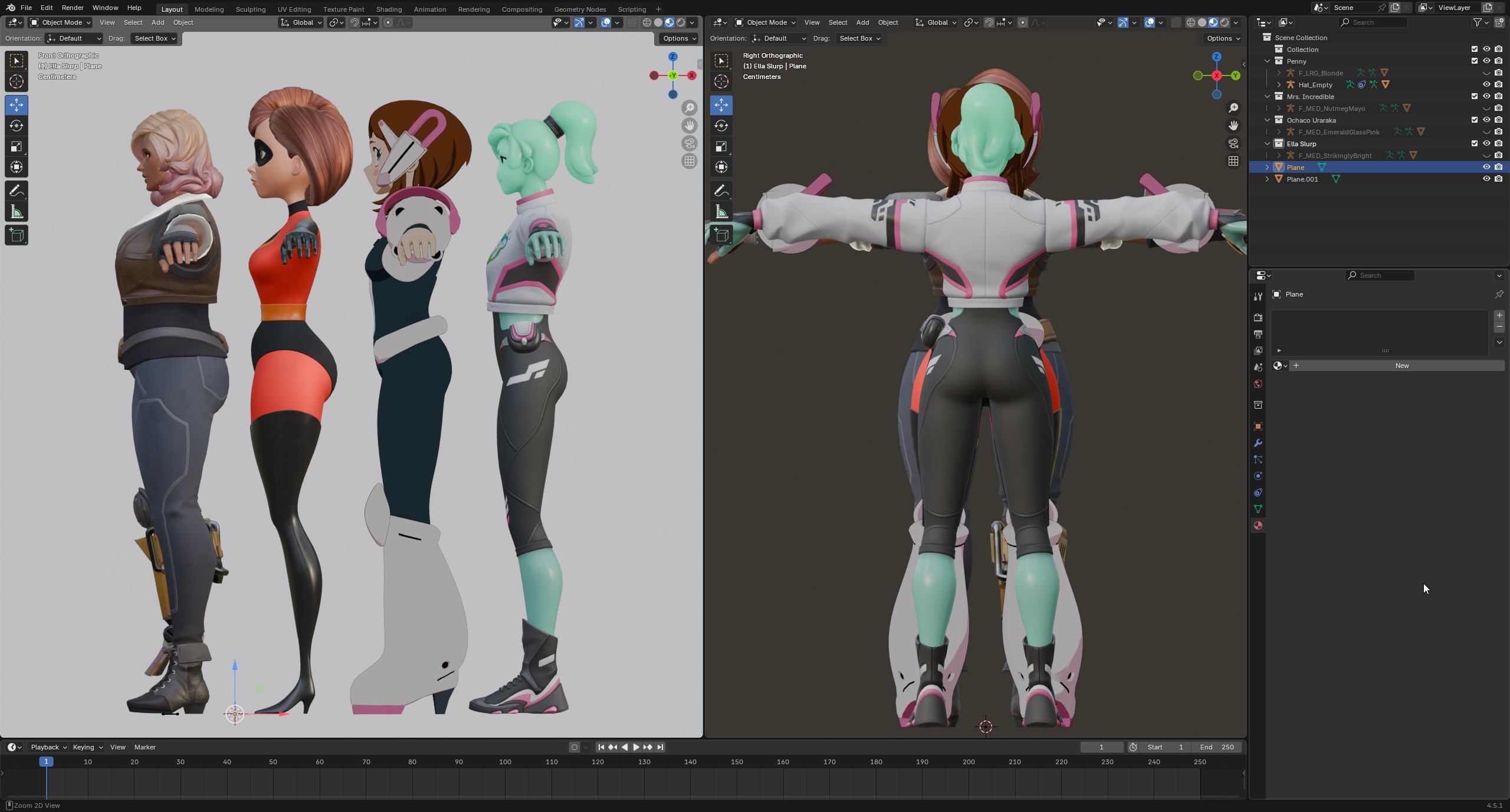Activate the Annotate tool in left viewport
This screenshot has height=812, width=1510.
point(17,191)
